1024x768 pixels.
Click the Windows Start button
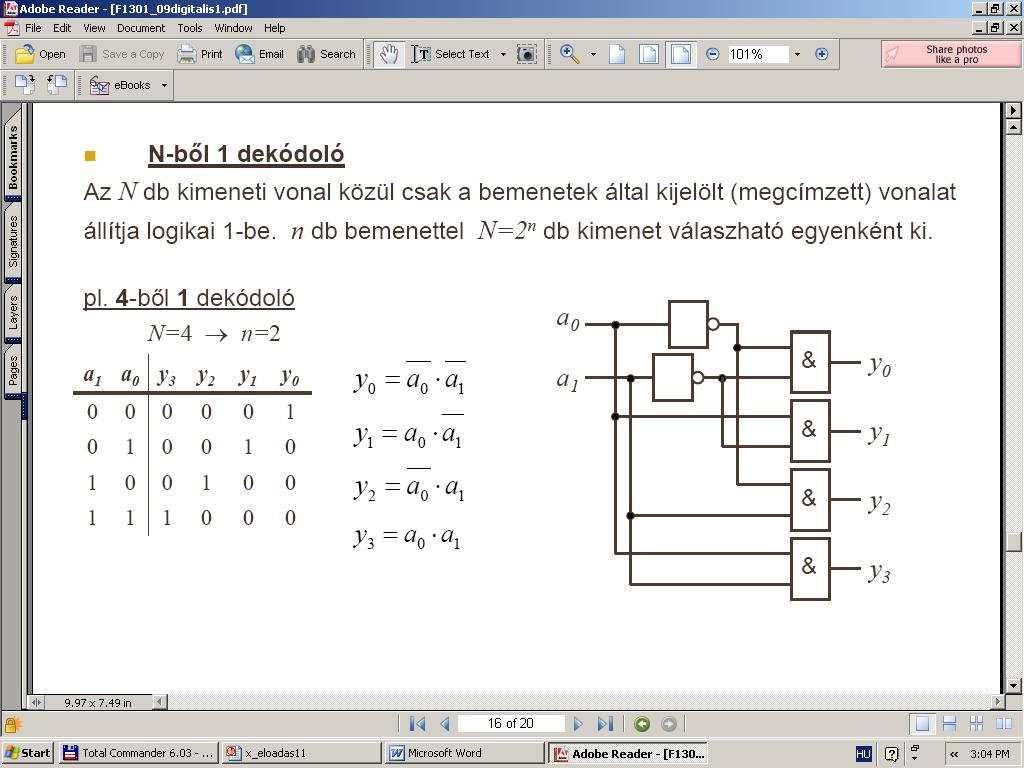27,753
